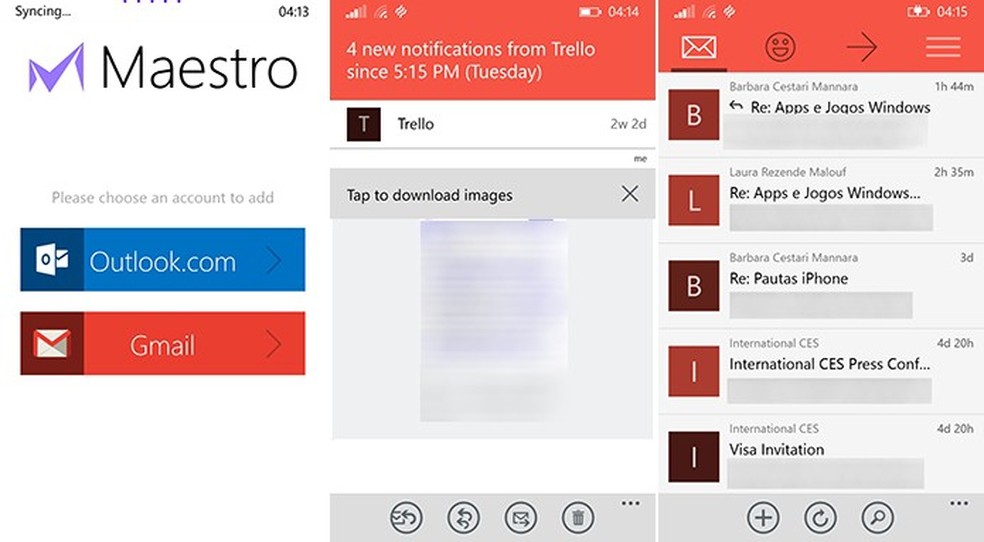Tap the replied arrow icon on Barbara's email
This screenshot has width=984, height=542.
736,106
